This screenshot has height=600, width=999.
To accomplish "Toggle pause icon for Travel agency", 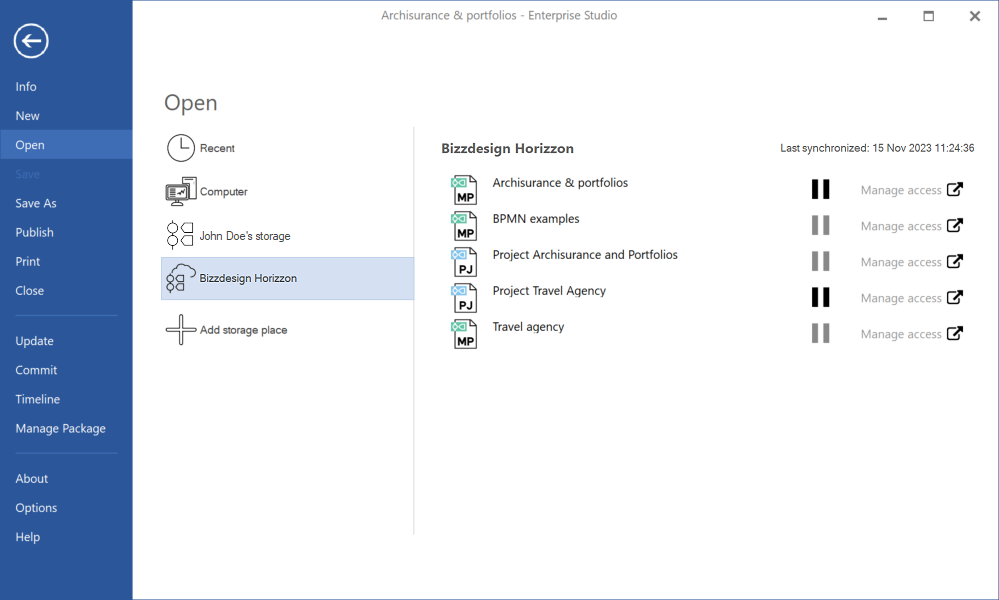I will point(820,334).
